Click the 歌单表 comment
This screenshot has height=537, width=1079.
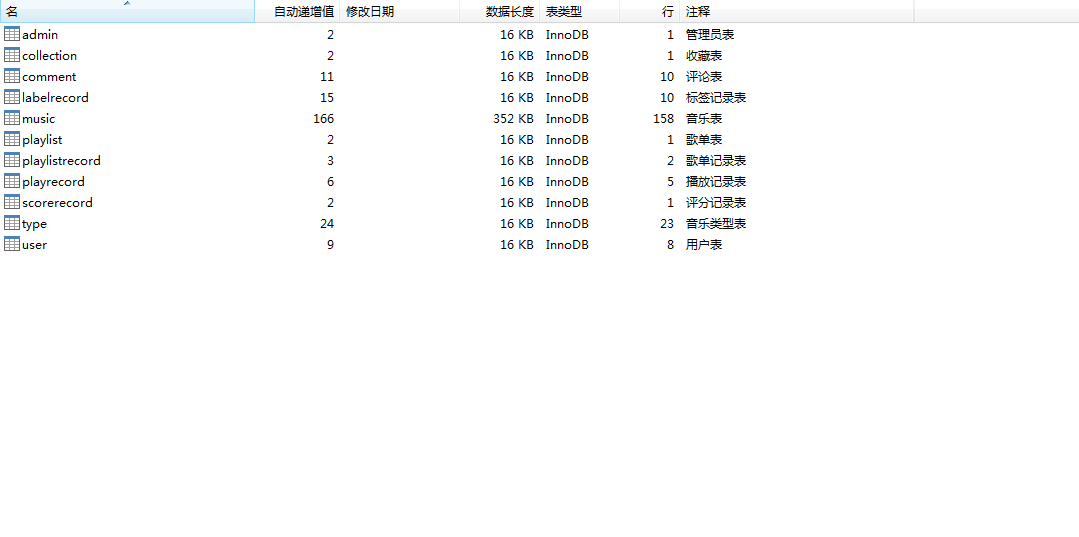click(703, 140)
